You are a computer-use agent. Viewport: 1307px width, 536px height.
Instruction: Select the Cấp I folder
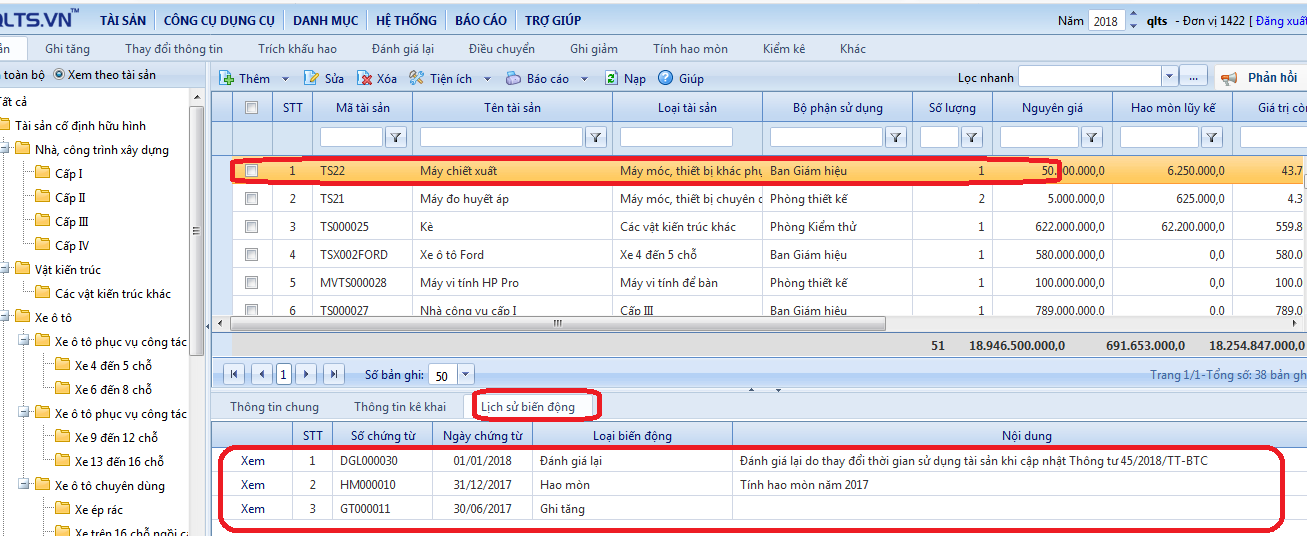click(59, 174)
